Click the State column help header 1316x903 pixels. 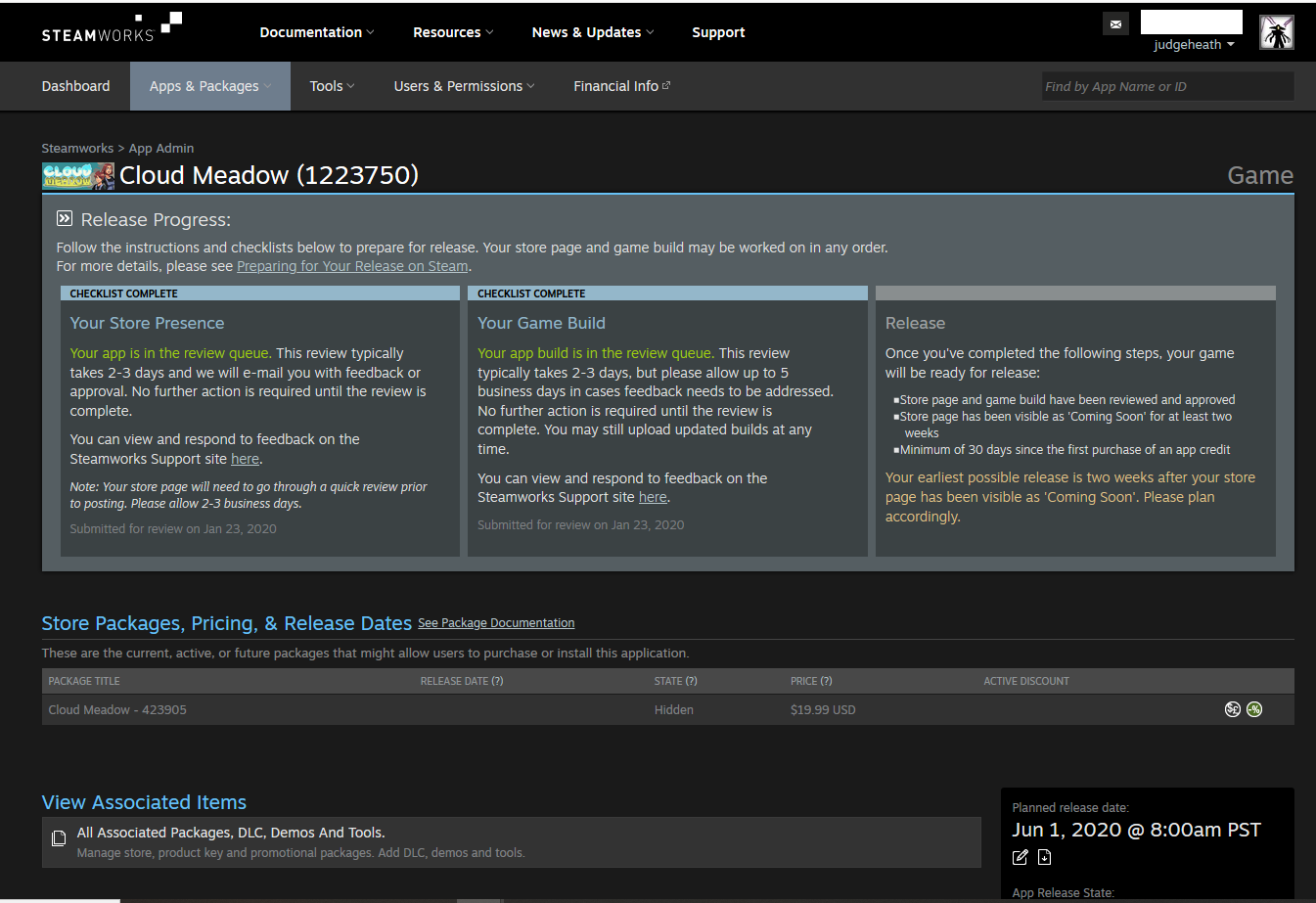(676, 681)
